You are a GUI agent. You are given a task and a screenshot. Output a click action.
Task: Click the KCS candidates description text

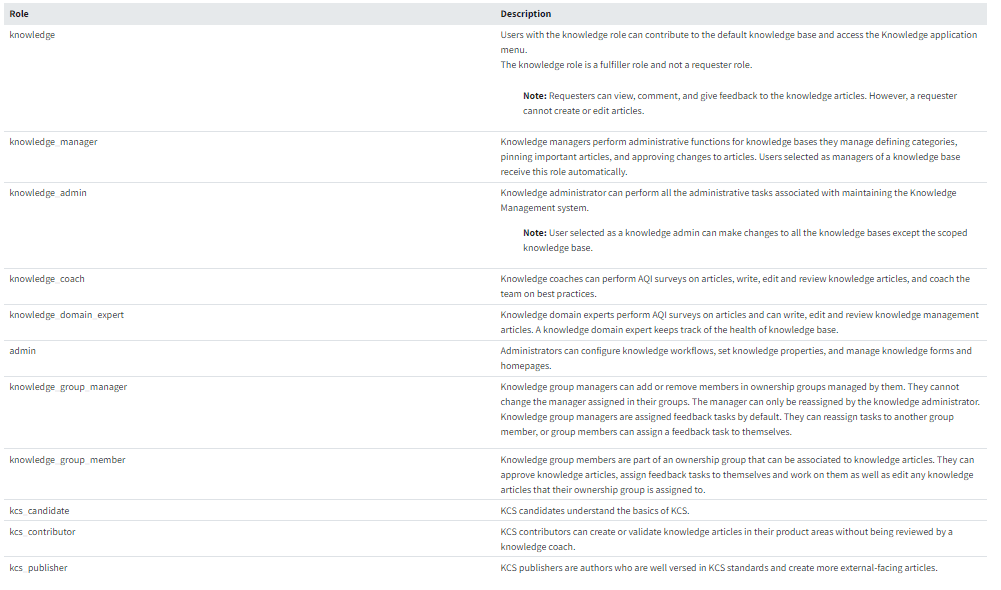pyautogui.click(x=594, y=511)
